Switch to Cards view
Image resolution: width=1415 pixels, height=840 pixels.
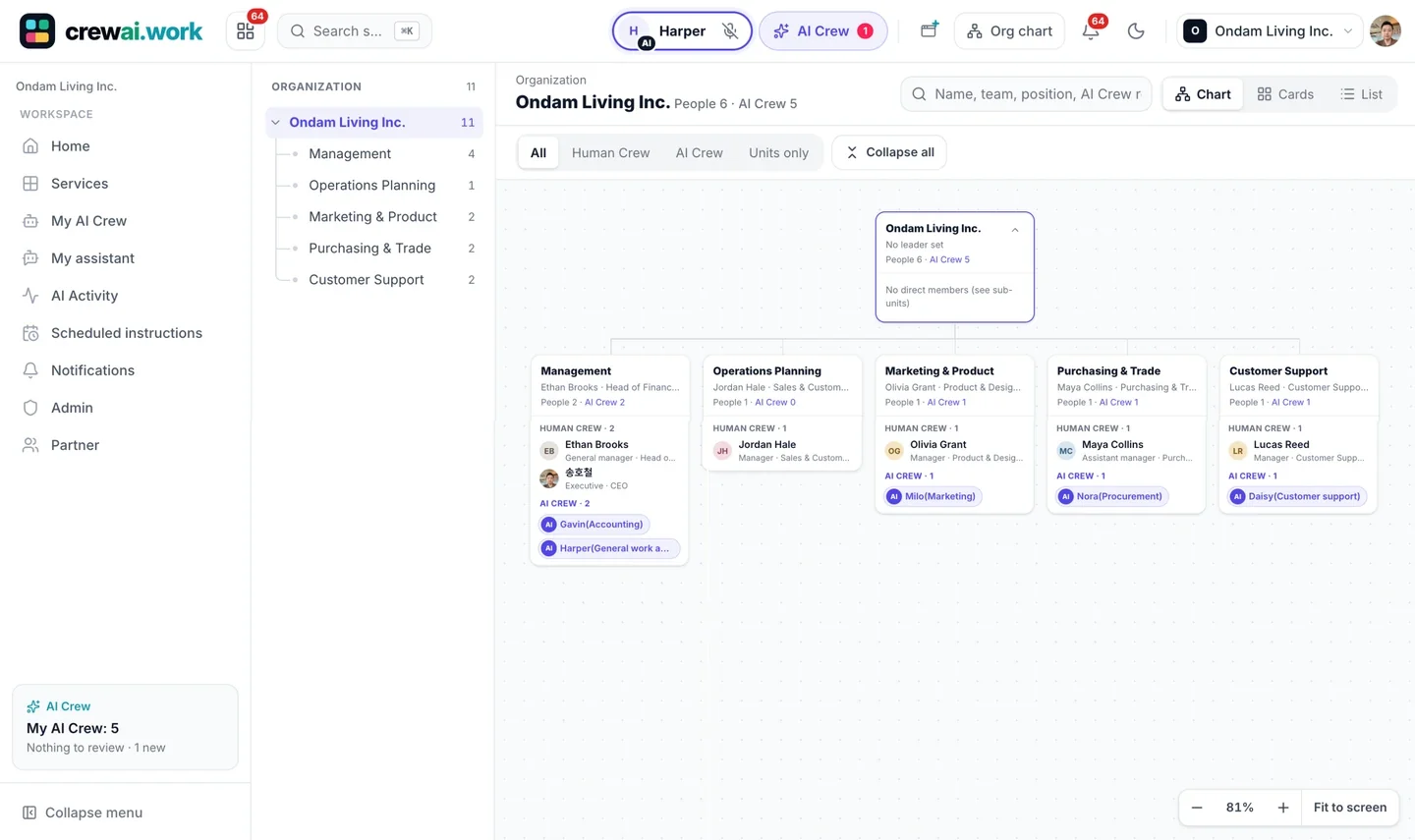pyautogui.click(x=1285, y=94)
